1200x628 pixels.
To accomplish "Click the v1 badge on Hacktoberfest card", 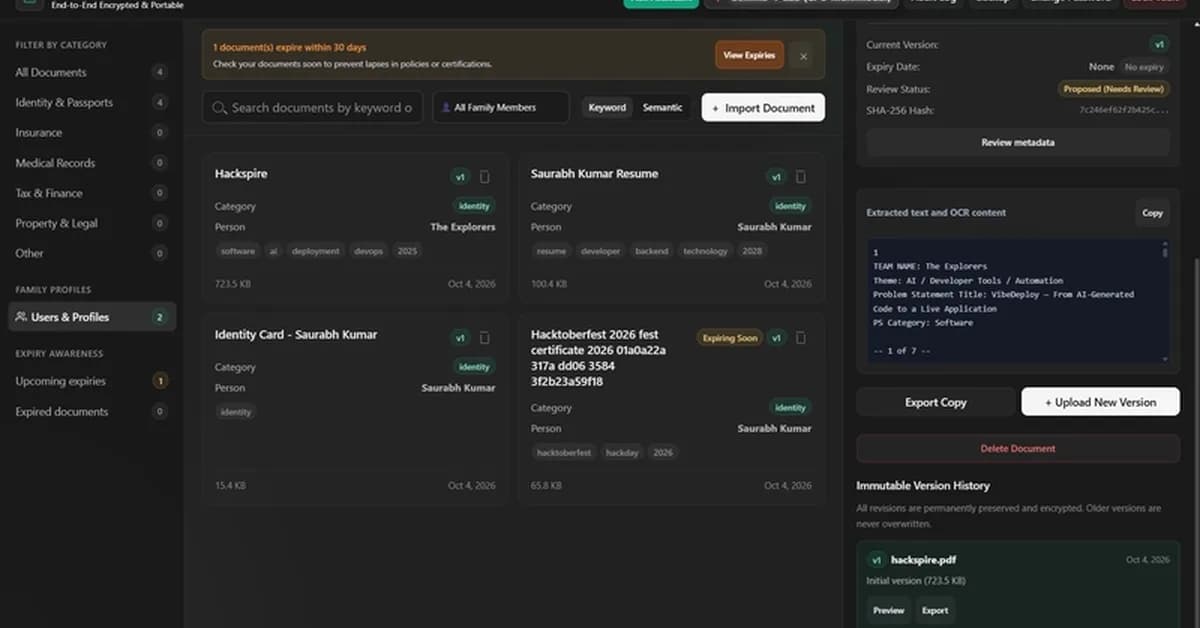I will click(776, 338).
